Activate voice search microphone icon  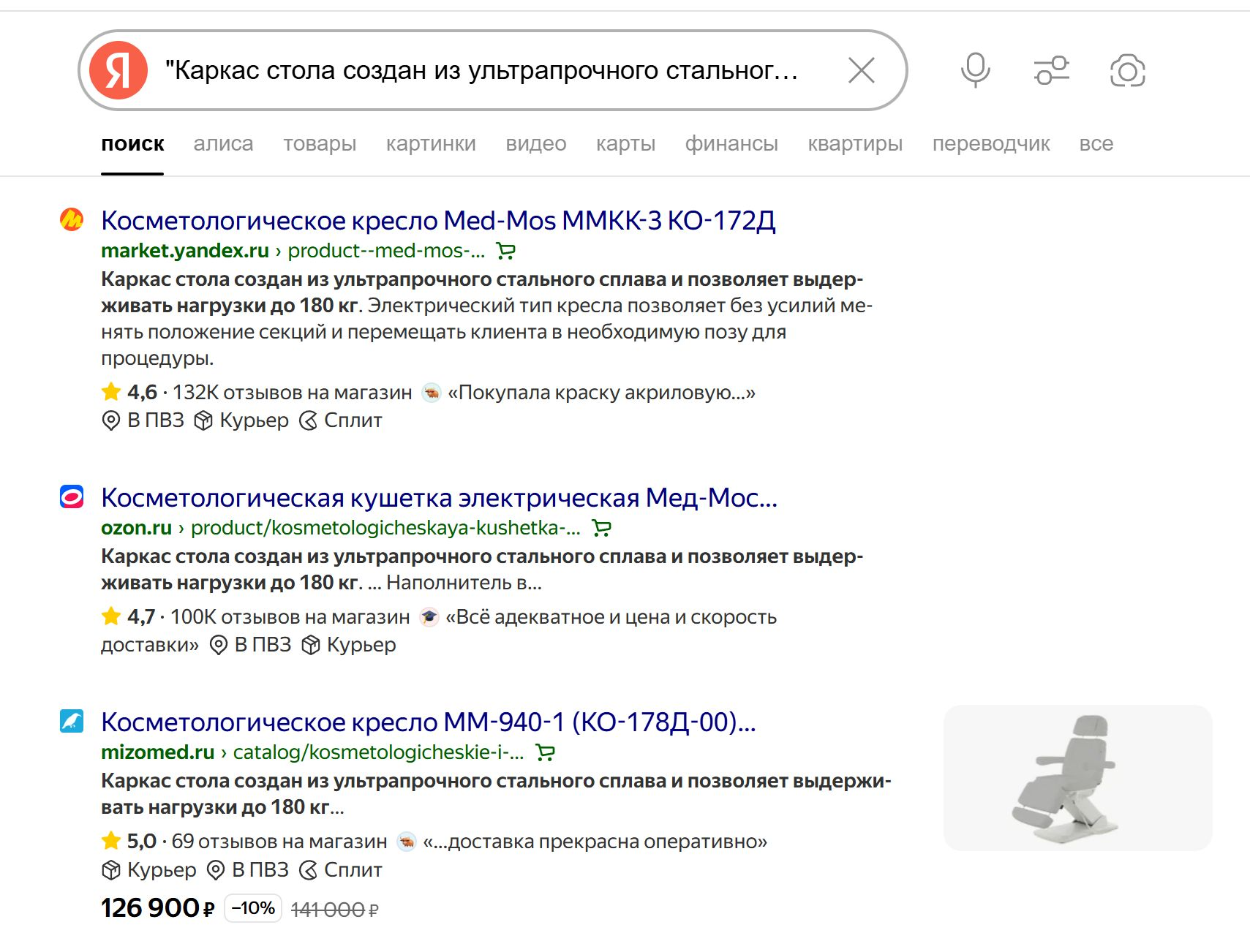tap(975, 69)
